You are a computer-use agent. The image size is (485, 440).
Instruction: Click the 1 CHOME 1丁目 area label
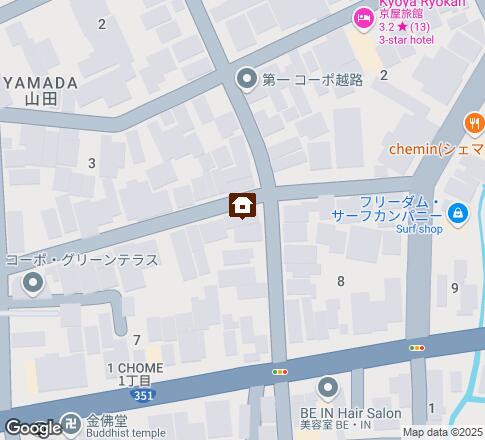pyautogui.click(x=135, y=374)
